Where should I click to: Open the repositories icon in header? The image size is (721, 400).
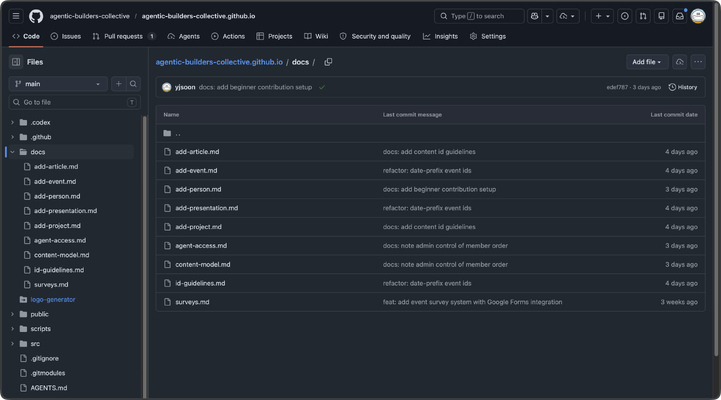pyautogui.click(x=661, y=16)
